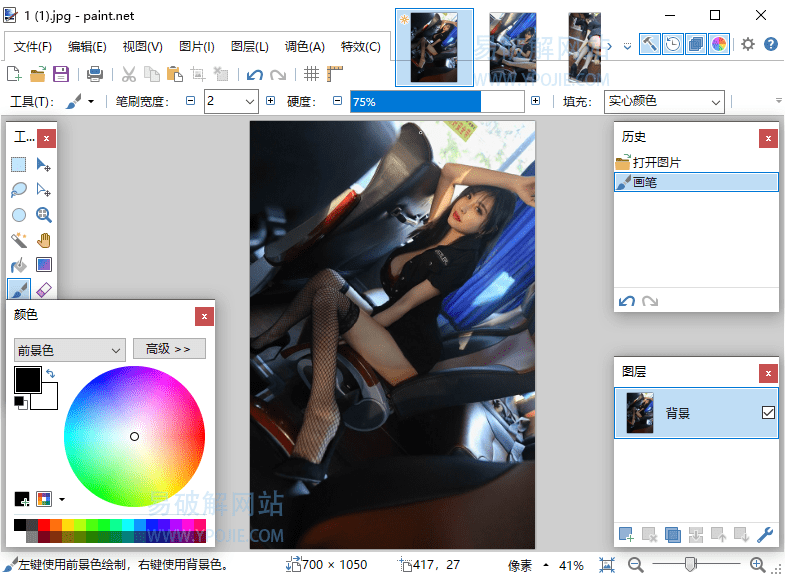Open the tool chooser dropdown arrow
Image resolution: width=785 pixels, height=578 pixels.
91,102
